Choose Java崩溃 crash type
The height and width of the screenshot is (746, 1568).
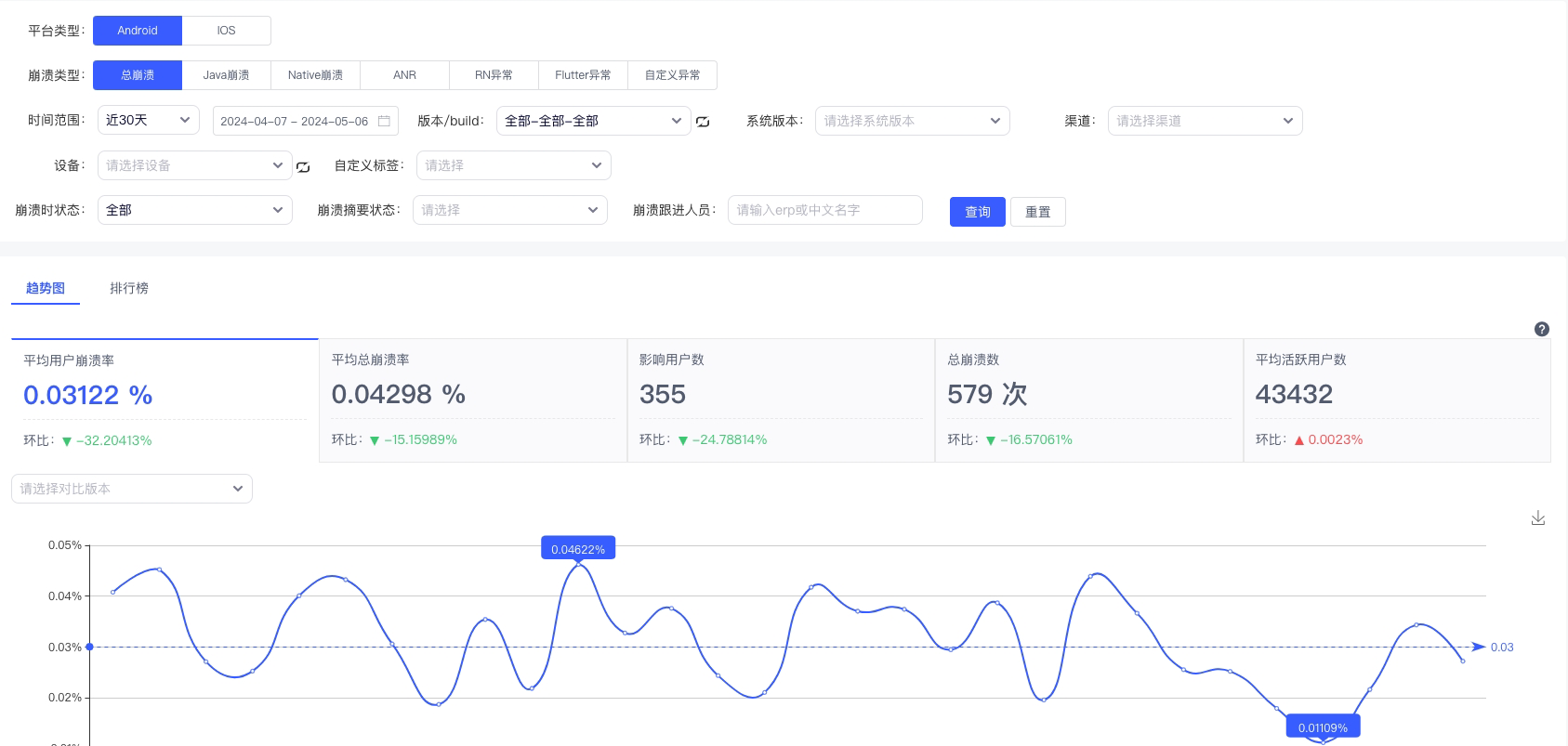click(227, 75)
